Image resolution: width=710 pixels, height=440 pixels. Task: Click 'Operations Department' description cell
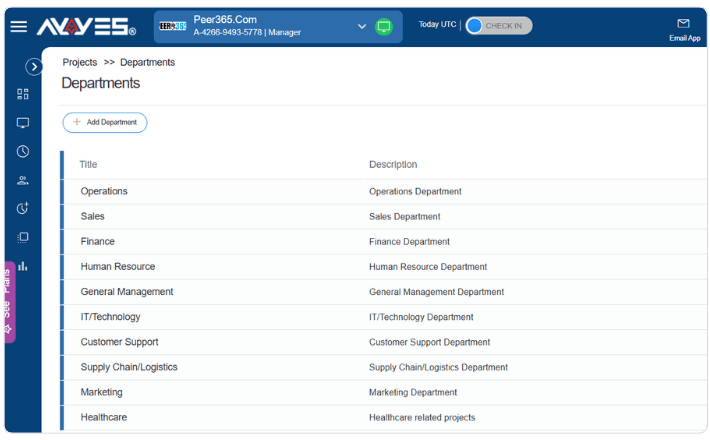(415, 191)
